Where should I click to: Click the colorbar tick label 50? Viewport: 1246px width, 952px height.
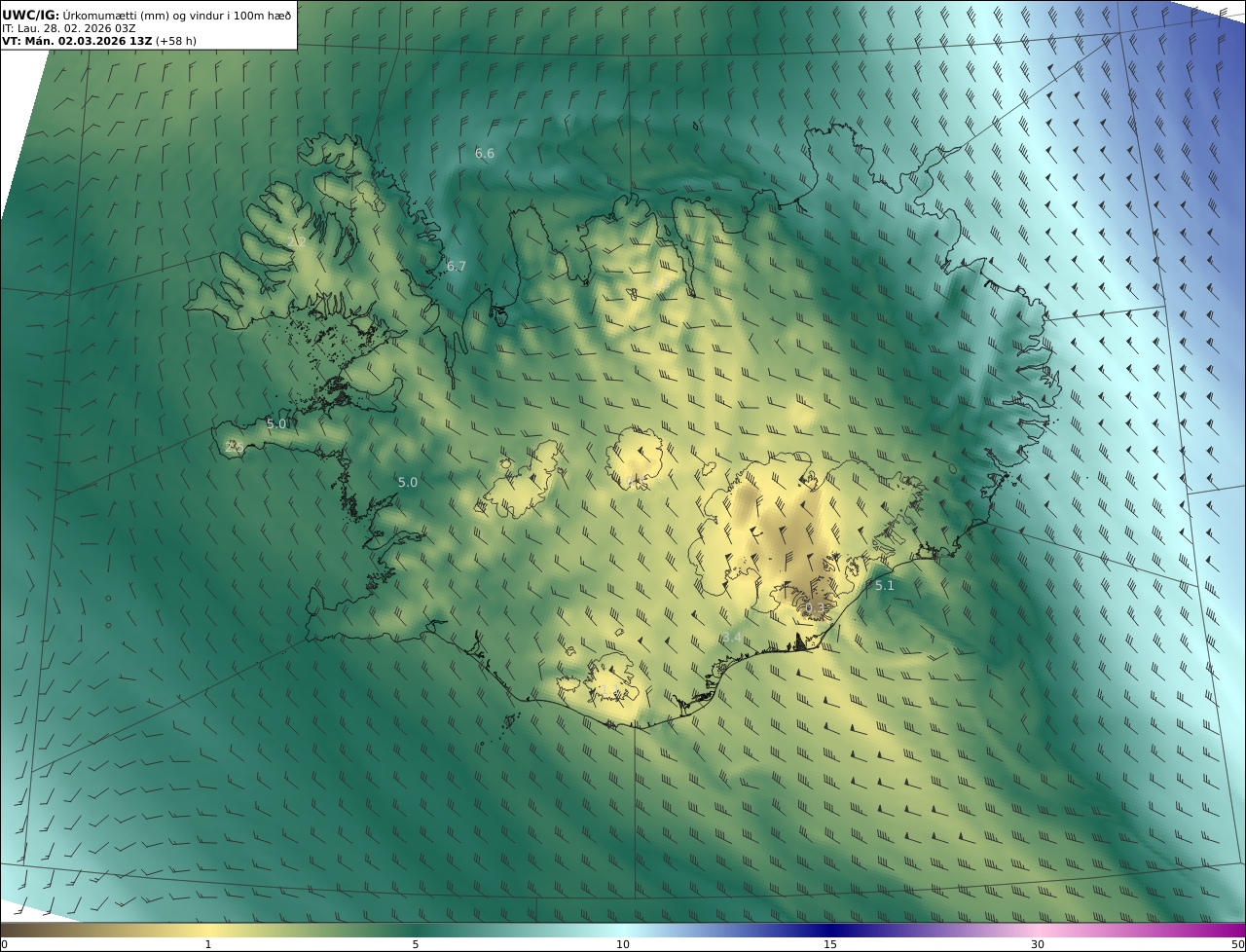(1238, 945)
